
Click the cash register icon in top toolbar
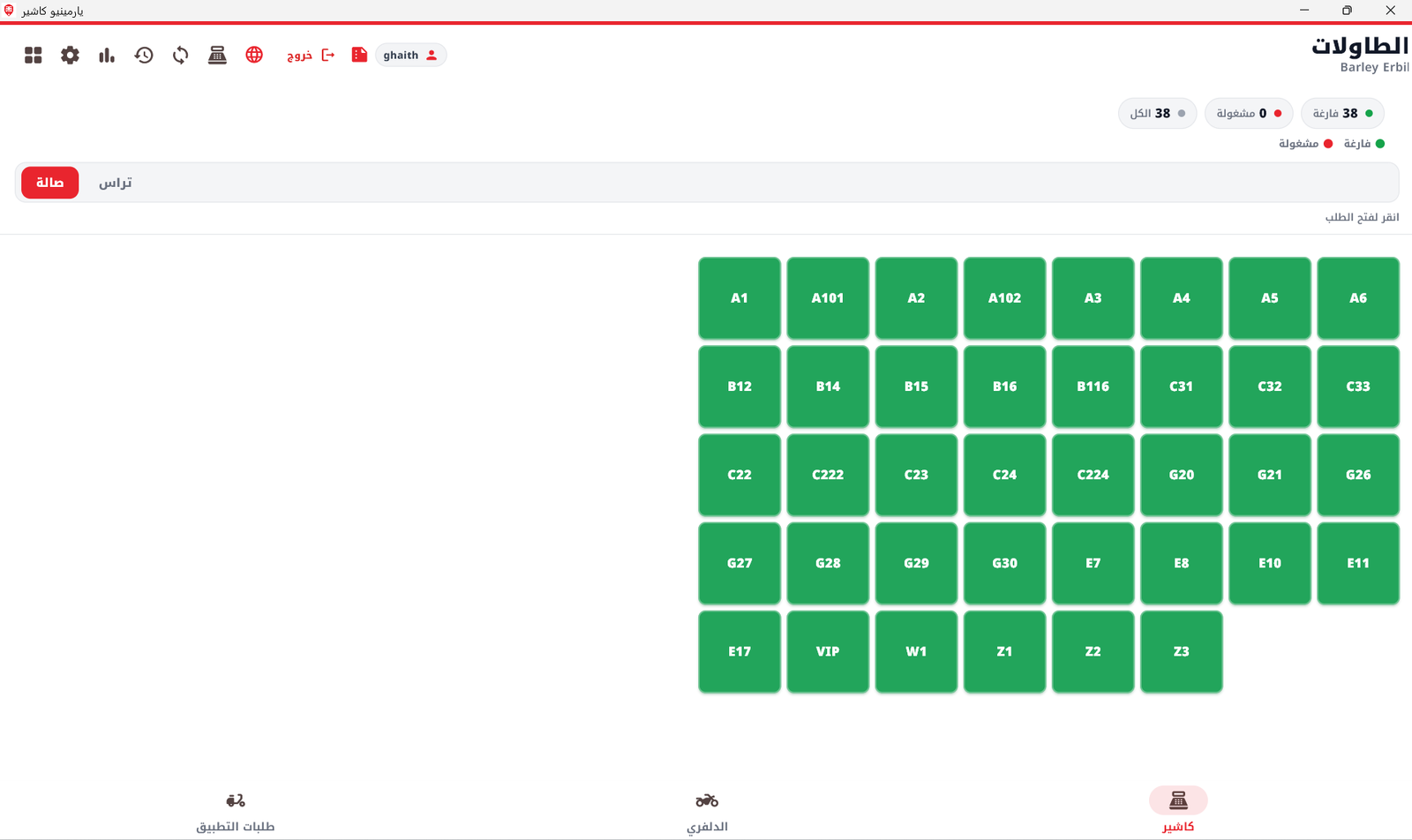point(217,55)
